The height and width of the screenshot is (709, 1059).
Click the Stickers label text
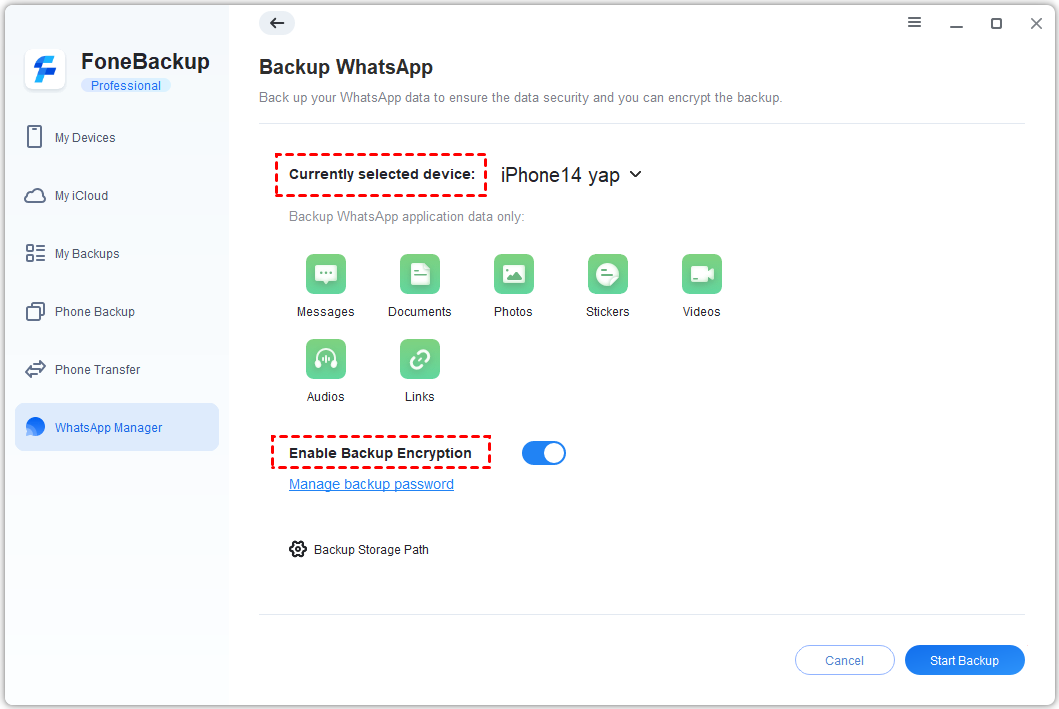[607, 312]
